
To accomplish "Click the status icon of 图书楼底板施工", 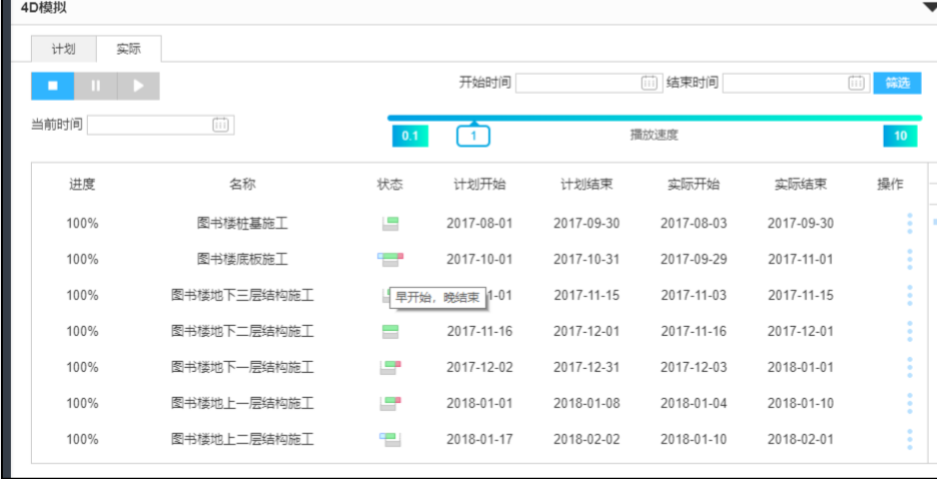I will 390,259.
